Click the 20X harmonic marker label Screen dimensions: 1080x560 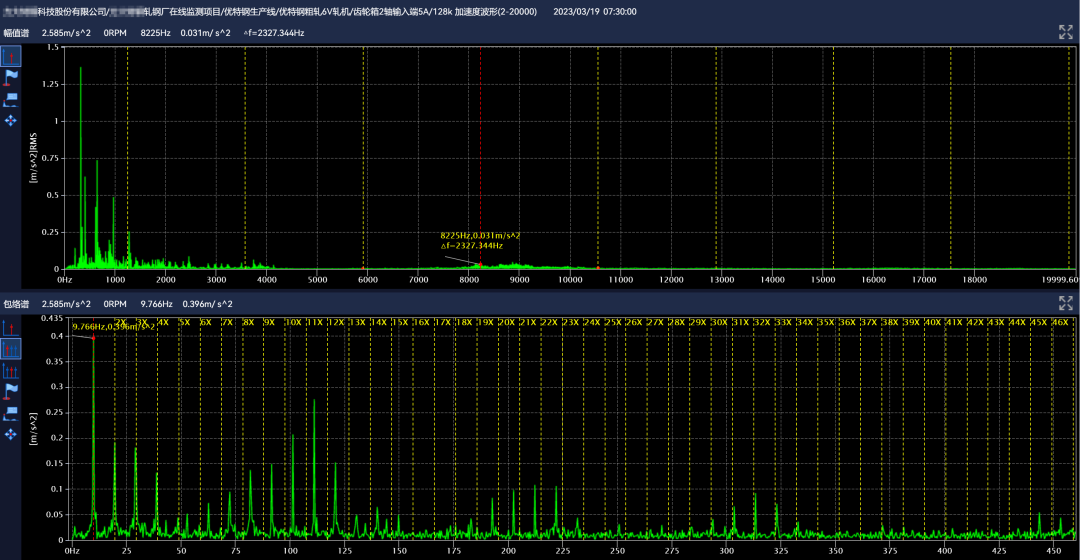(506, 323)
